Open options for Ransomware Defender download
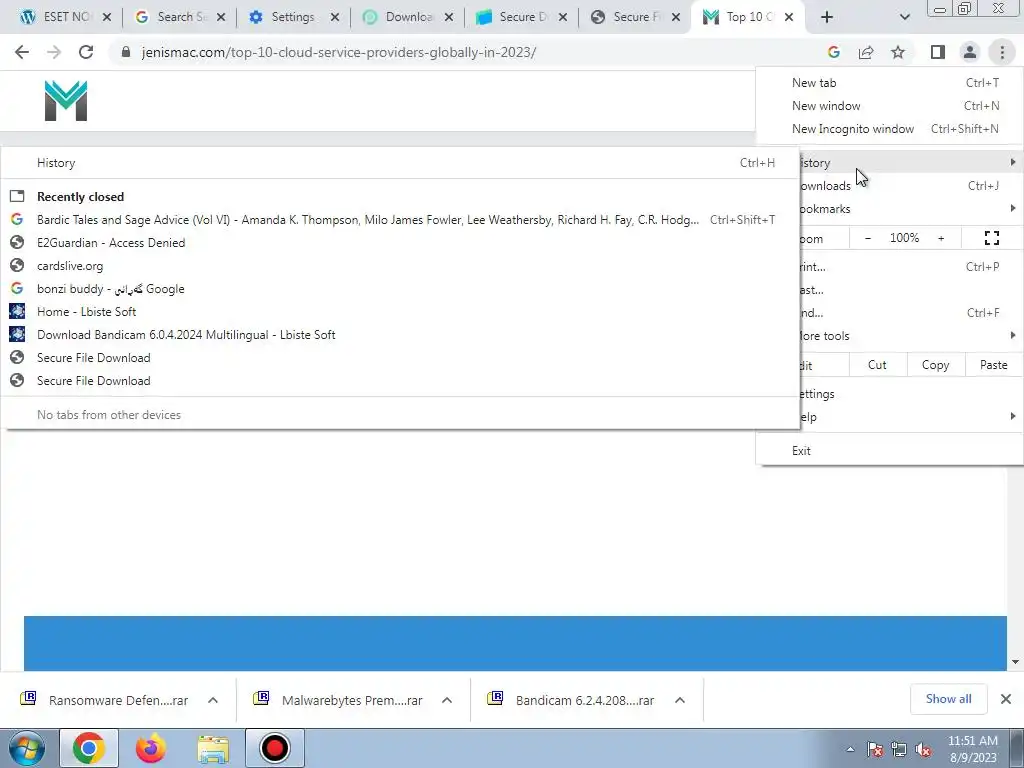Viewport: 1024px width, 768px height. pyautogui.click(x=213, y=700)
